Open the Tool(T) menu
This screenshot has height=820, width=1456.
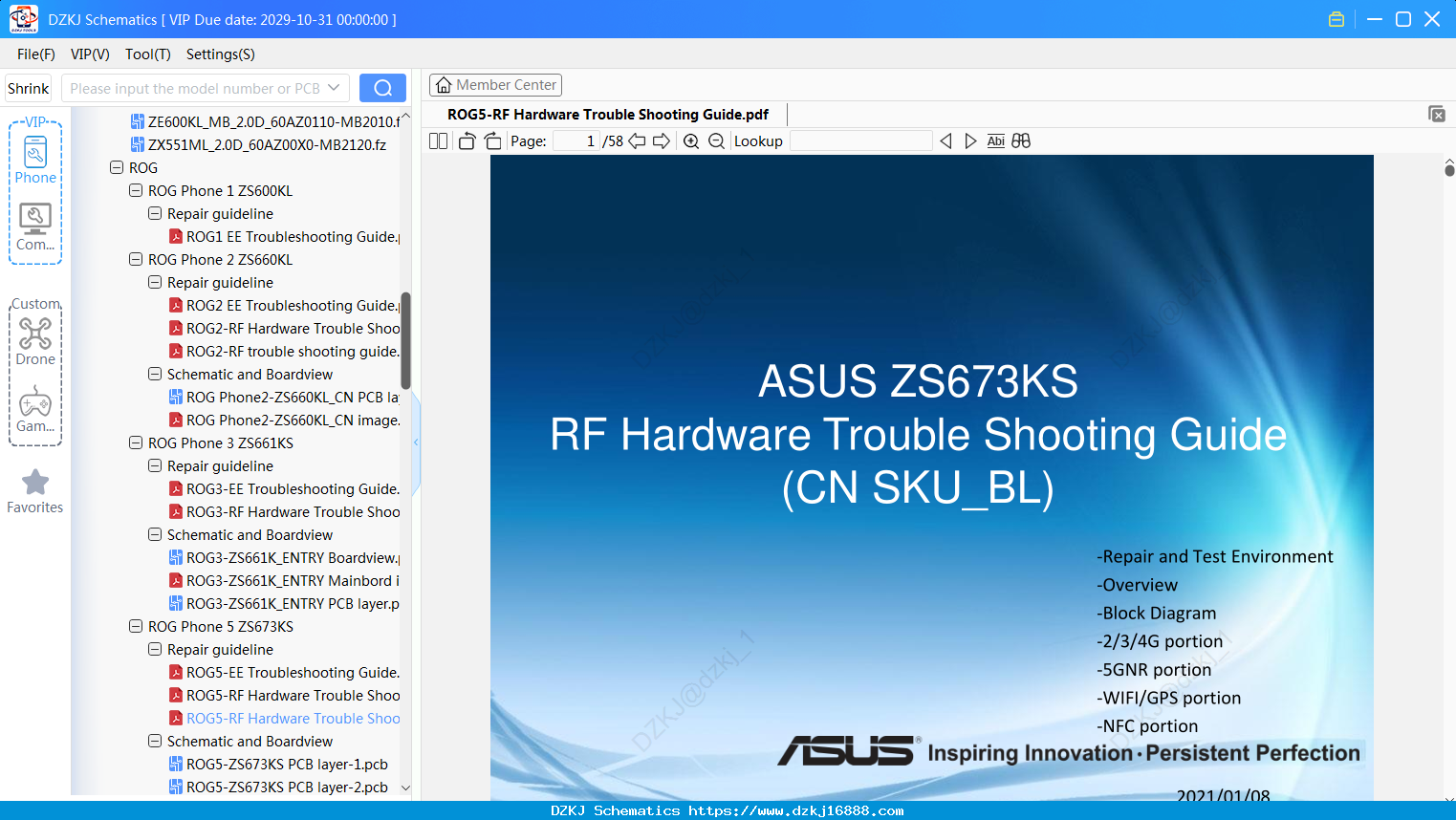[x=148, y=54]
